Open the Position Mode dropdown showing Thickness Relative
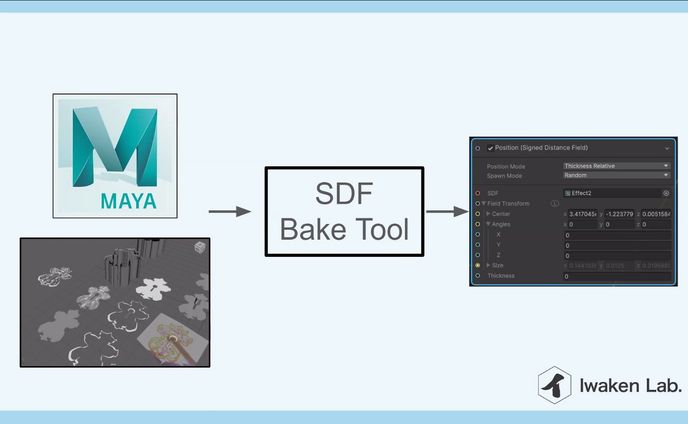 pos(616,166)
